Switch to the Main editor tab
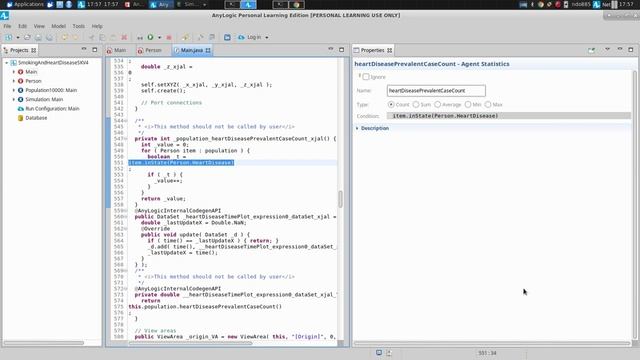640x360 pixels. (x=116, y=50)
